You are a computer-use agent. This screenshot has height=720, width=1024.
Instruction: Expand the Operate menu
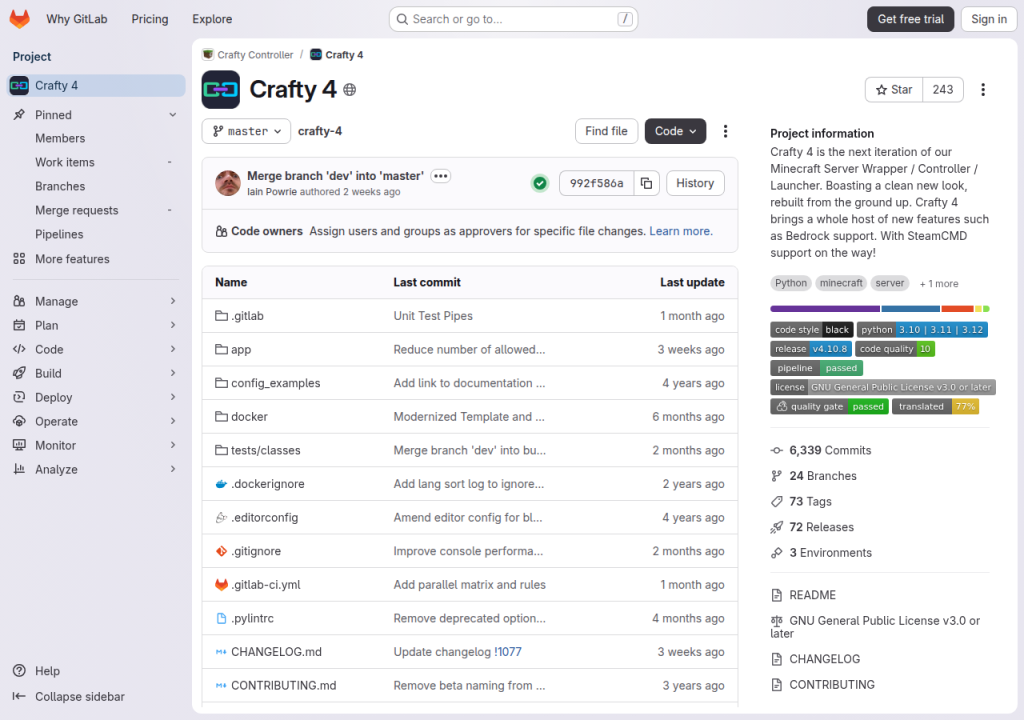(x=95, y=421)
